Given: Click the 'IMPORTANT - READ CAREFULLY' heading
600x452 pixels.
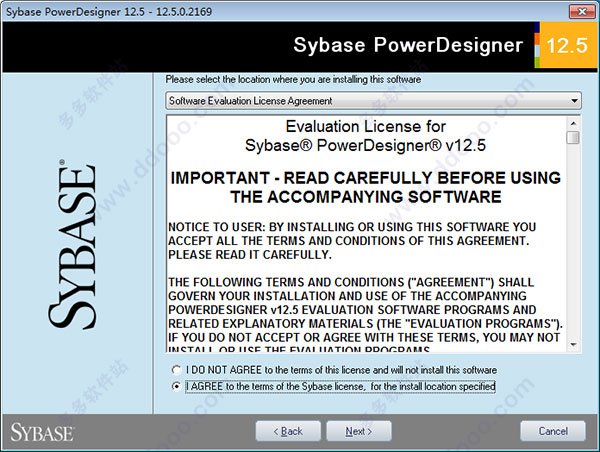Looking at the screenshot, I should tap(366, 188).
